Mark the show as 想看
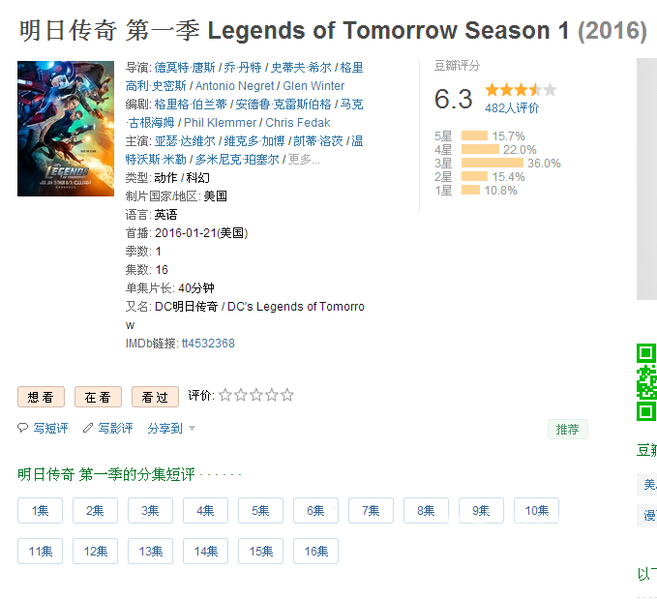Image resolution: width=657 pixels, height=600 pixels. pos(41,397)
